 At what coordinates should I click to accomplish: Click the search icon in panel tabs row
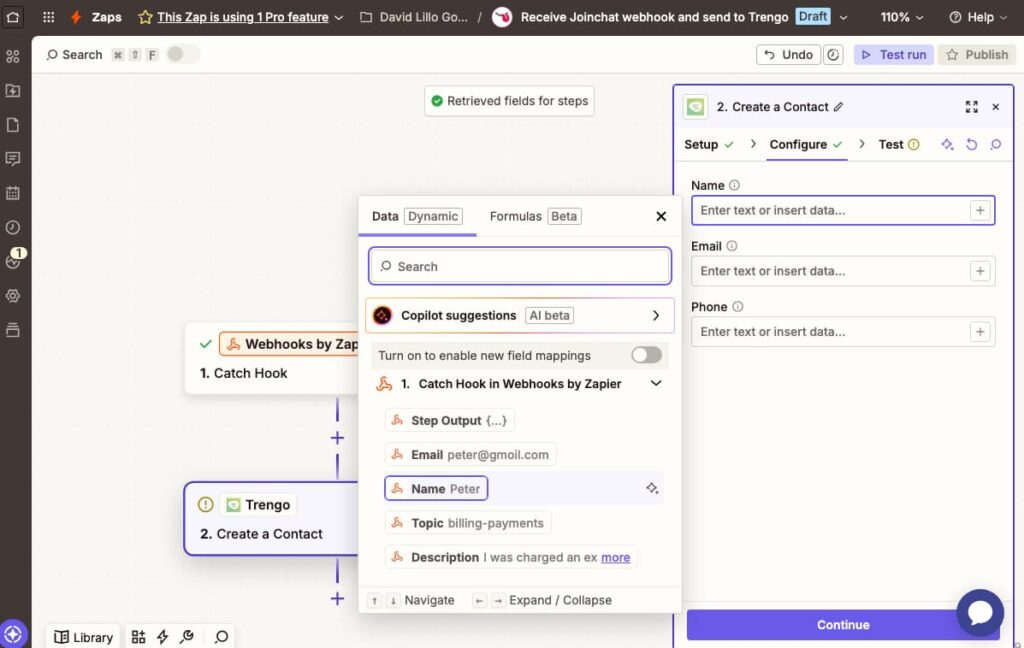995,144
